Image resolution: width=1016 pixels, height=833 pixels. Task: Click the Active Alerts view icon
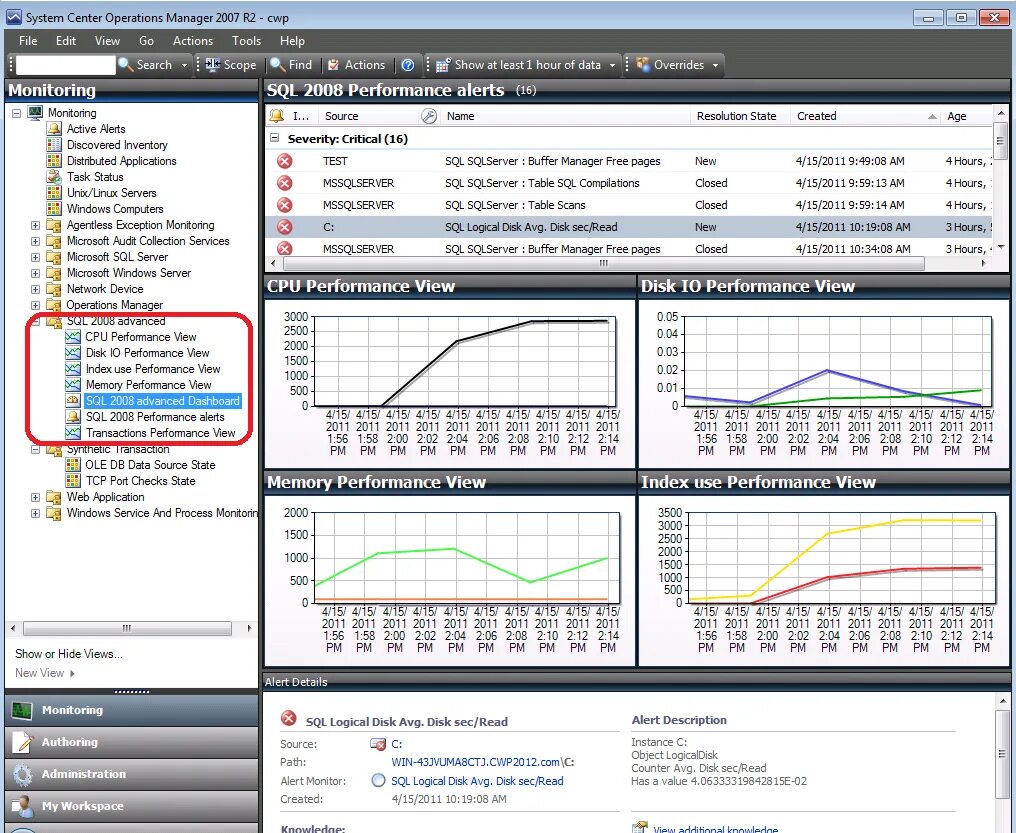54,129
